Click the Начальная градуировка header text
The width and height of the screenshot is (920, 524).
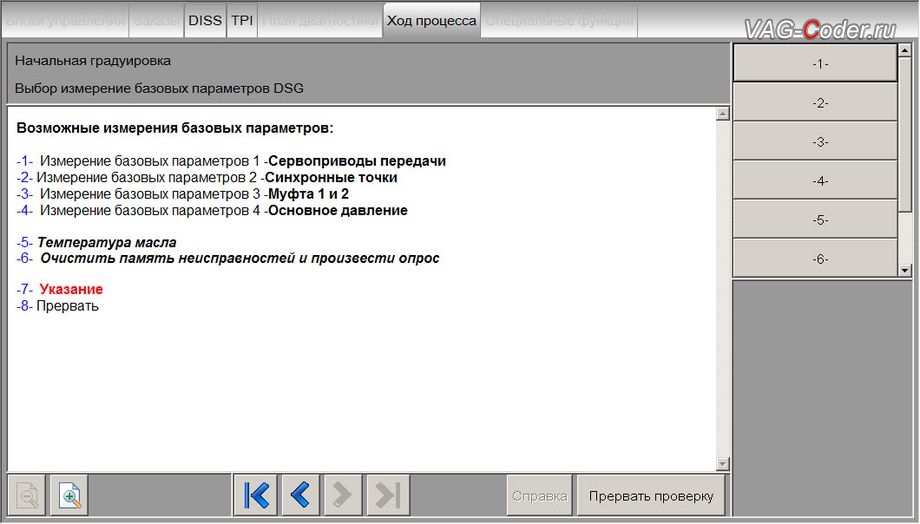93,60
